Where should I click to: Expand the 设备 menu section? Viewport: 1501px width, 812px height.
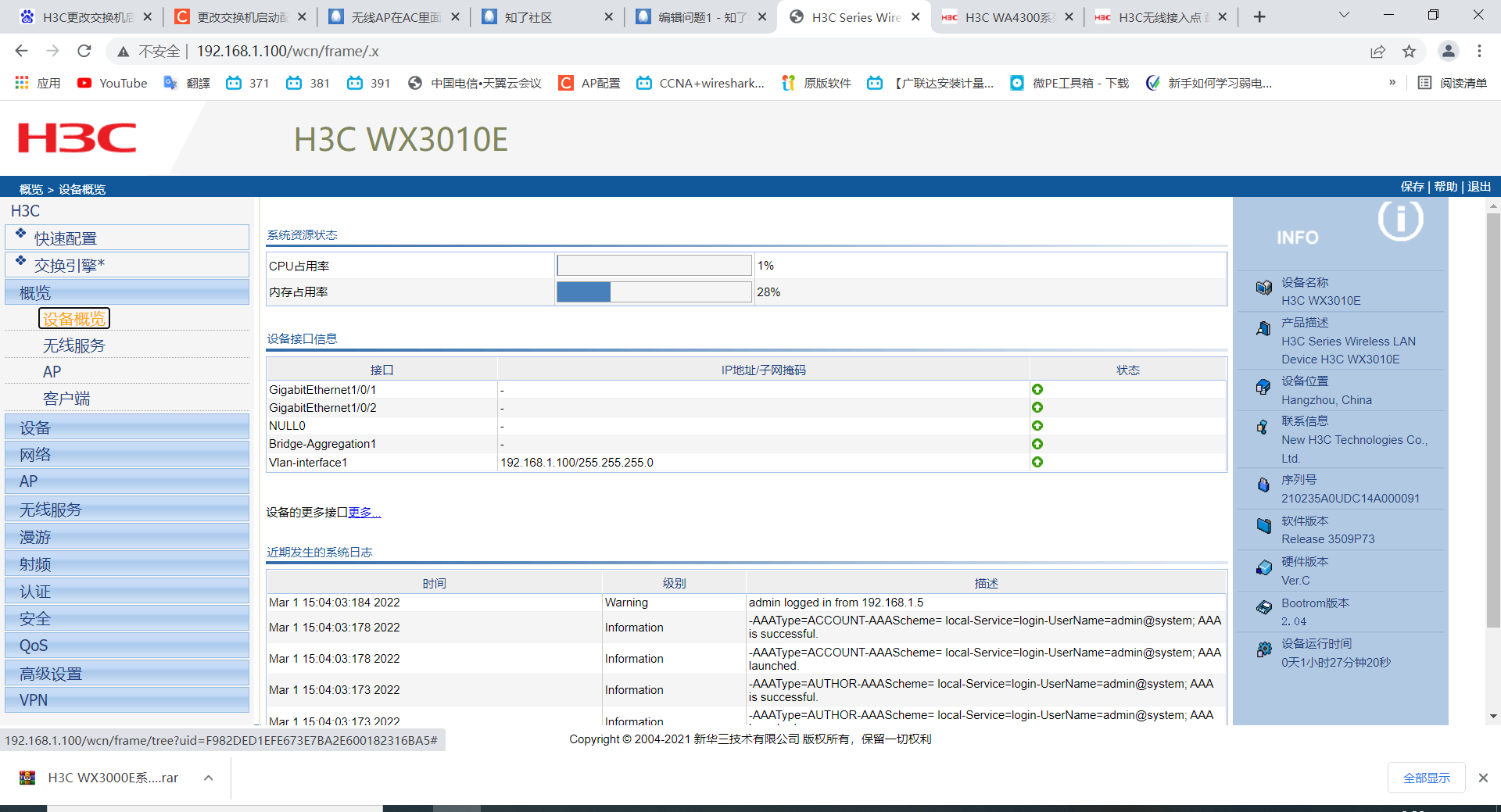127,427
